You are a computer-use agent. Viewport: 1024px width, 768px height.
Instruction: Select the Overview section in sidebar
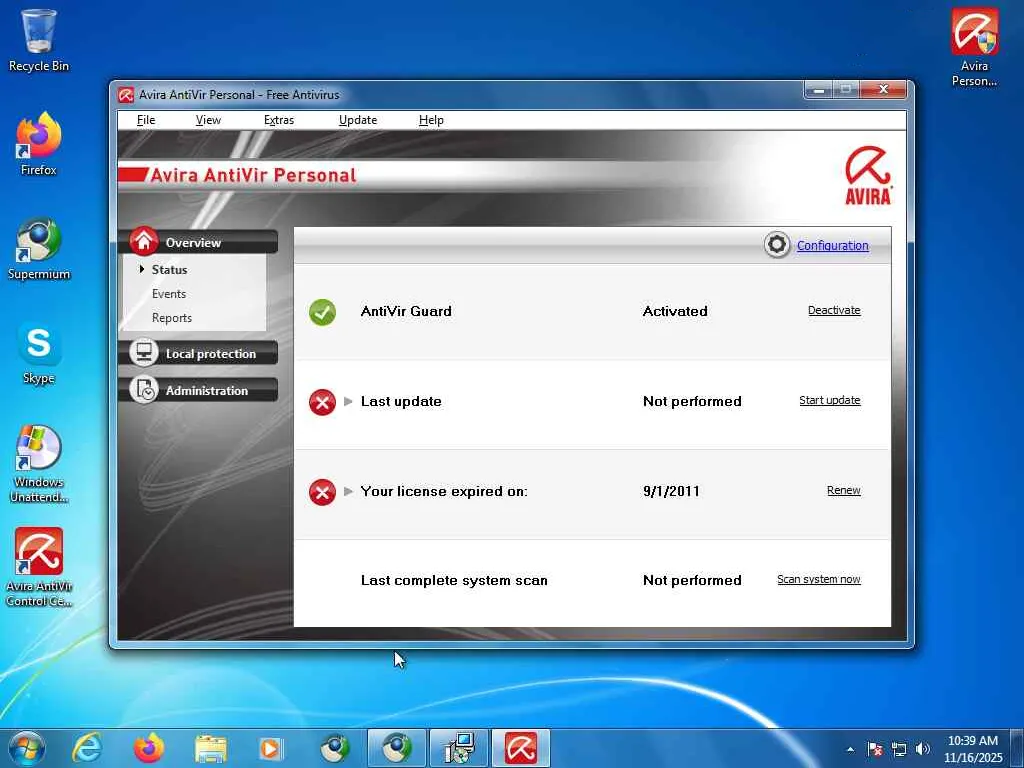pyautogui.click(x=199, y=242)
